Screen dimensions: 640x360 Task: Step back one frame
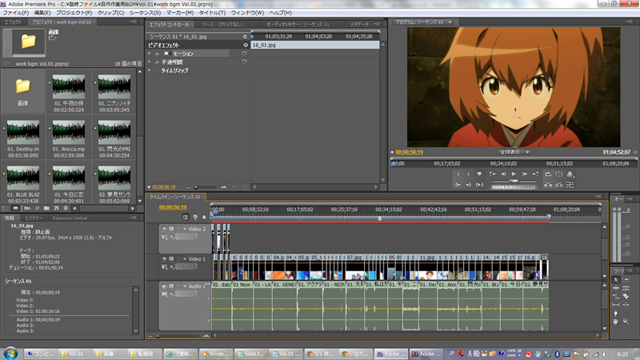(503, 174)
